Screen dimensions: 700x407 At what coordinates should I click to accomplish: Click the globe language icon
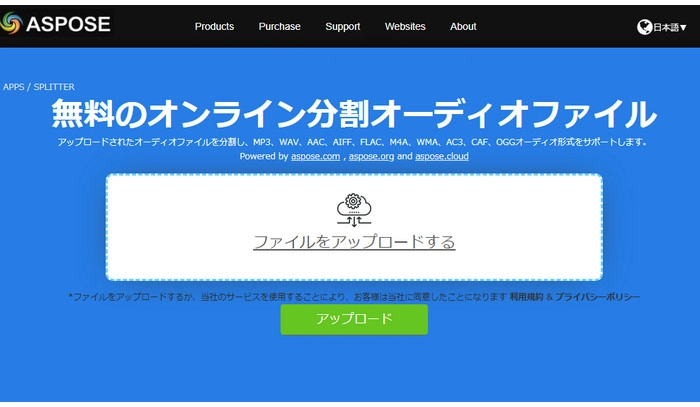tap(645, 27)
